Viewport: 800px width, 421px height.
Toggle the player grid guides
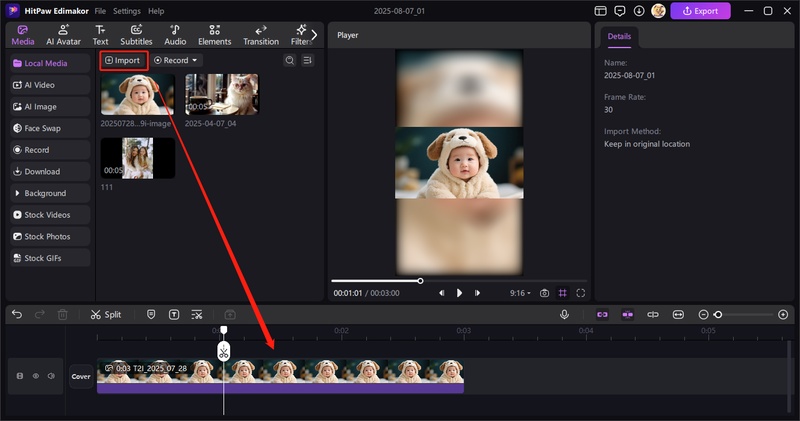(x=562, y=293)
